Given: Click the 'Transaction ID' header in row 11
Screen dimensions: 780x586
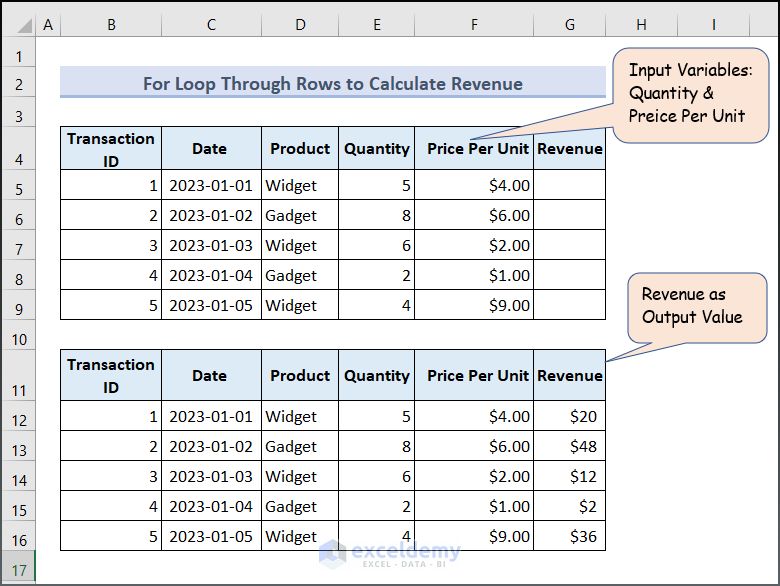Looking at the screenshot, I should coord(110,375).
